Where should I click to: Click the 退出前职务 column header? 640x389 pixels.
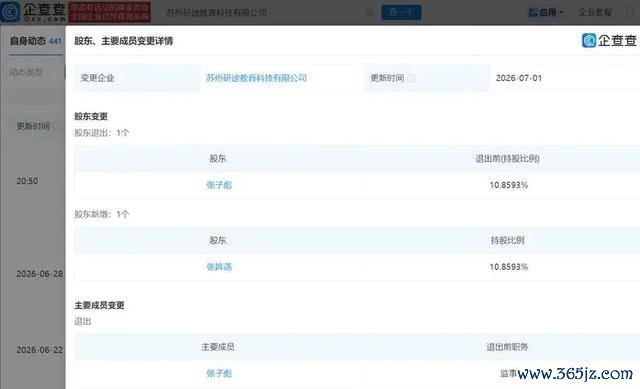[507, 347]
